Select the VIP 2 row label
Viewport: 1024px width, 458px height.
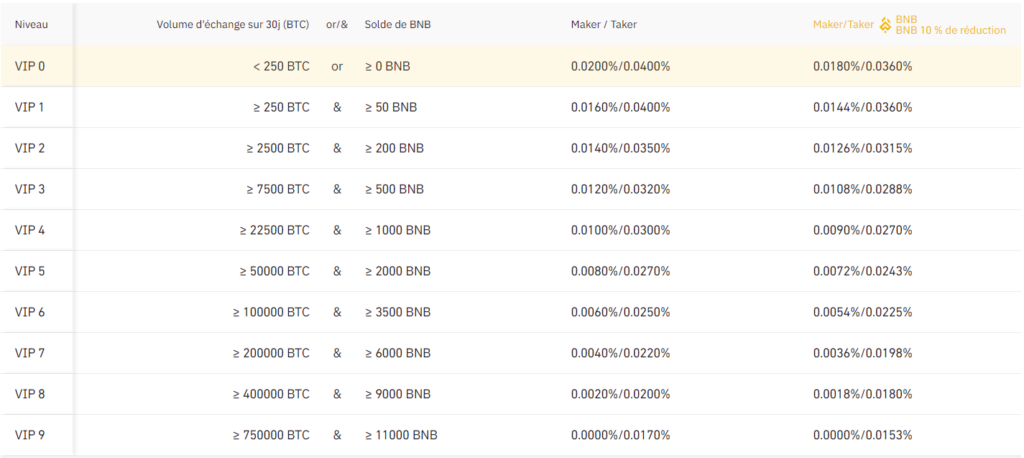click(30, 148)
